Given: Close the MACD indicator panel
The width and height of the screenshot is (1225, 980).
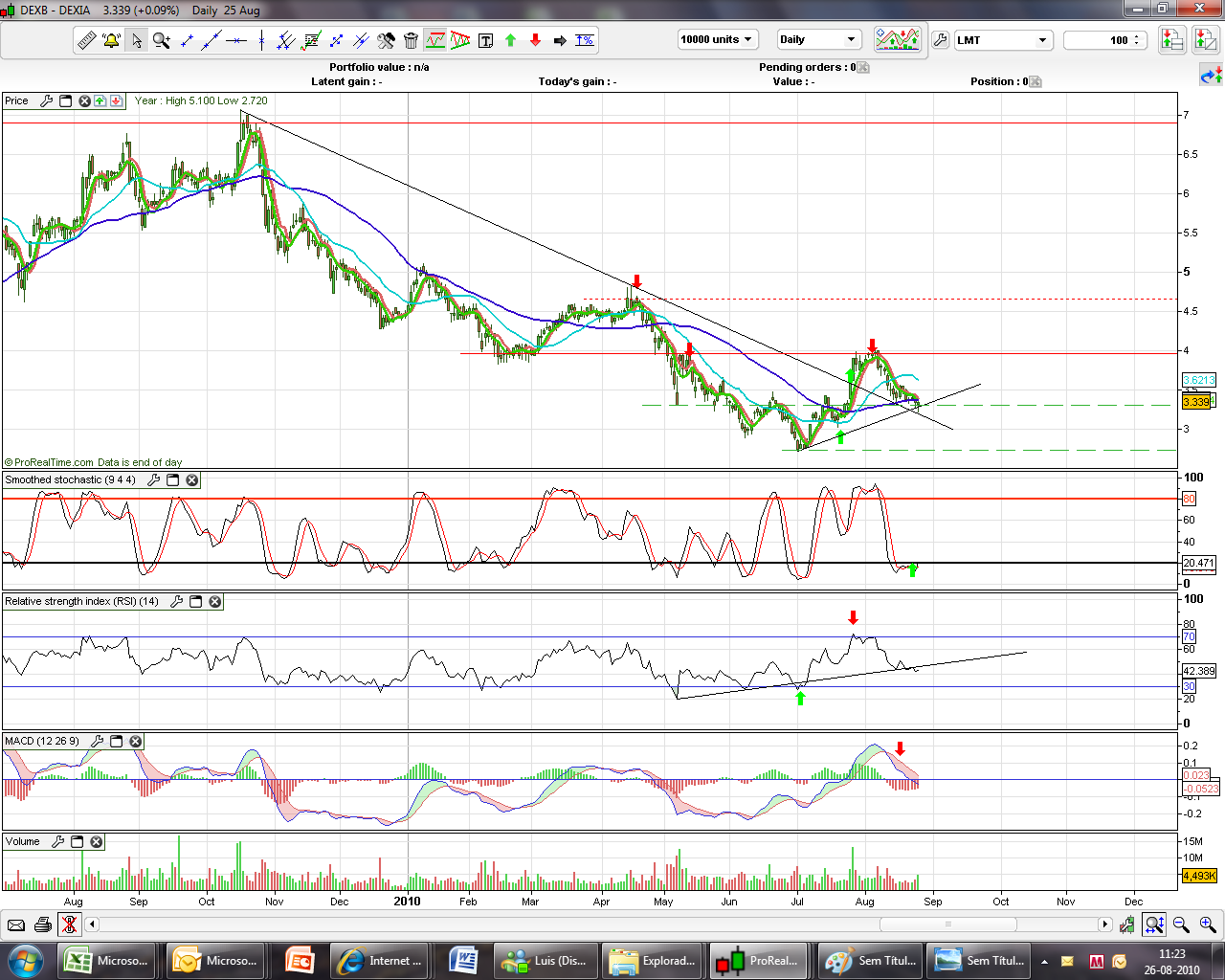Looking at the screenshot, I should click(136, 741).
